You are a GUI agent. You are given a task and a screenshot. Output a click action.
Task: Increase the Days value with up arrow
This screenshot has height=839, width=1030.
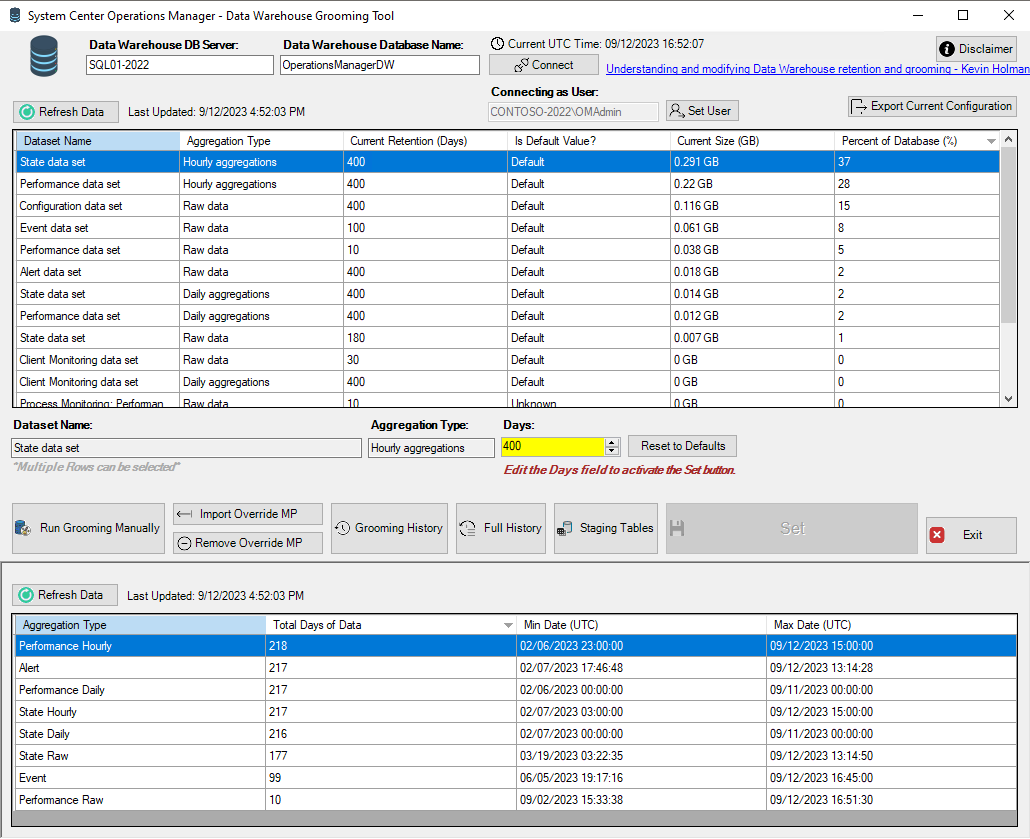612,443
